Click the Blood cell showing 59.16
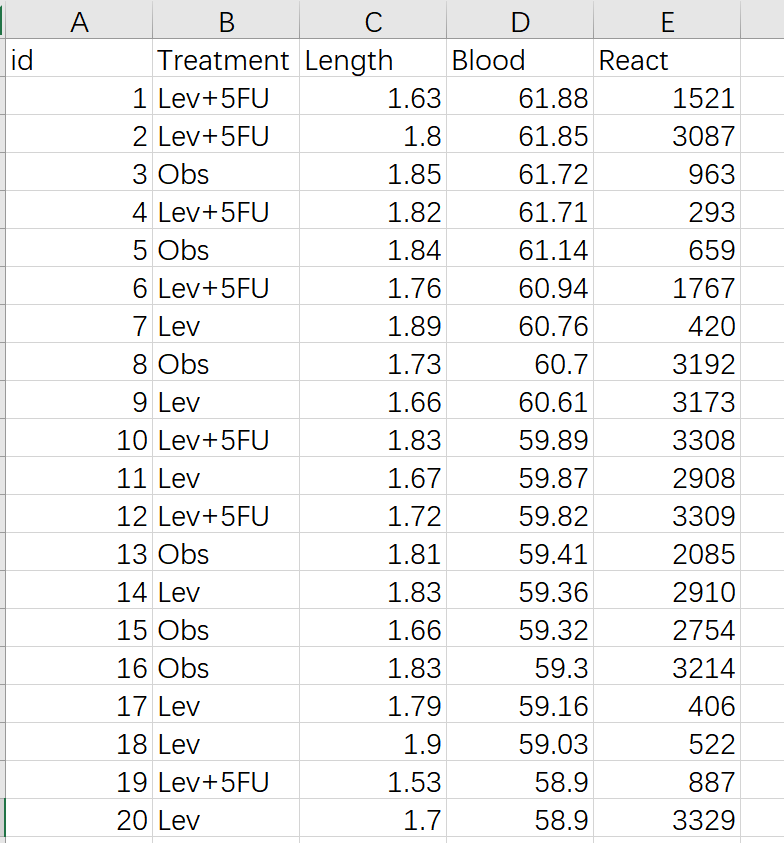The width and height of the screenshot is (784, 843). [520, 706]
